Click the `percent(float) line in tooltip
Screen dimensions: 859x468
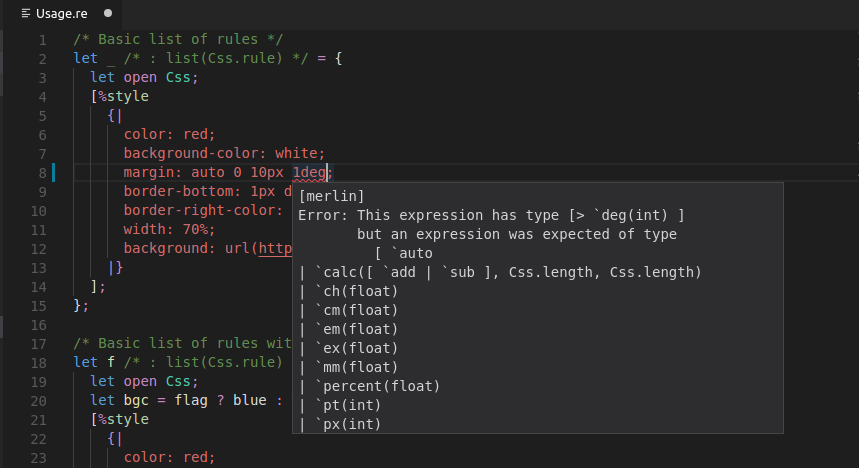coord(369,386)
